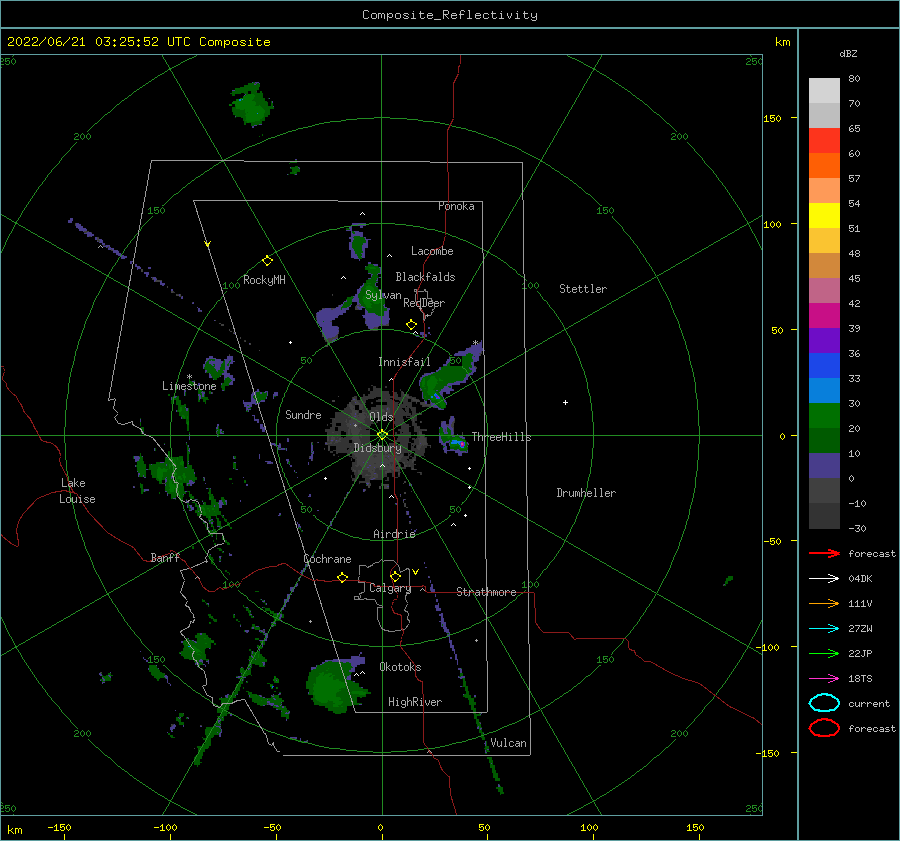900x841 pixels.
Task: Select the red 'forecast' ellipse icon
Action: (824, 728)
